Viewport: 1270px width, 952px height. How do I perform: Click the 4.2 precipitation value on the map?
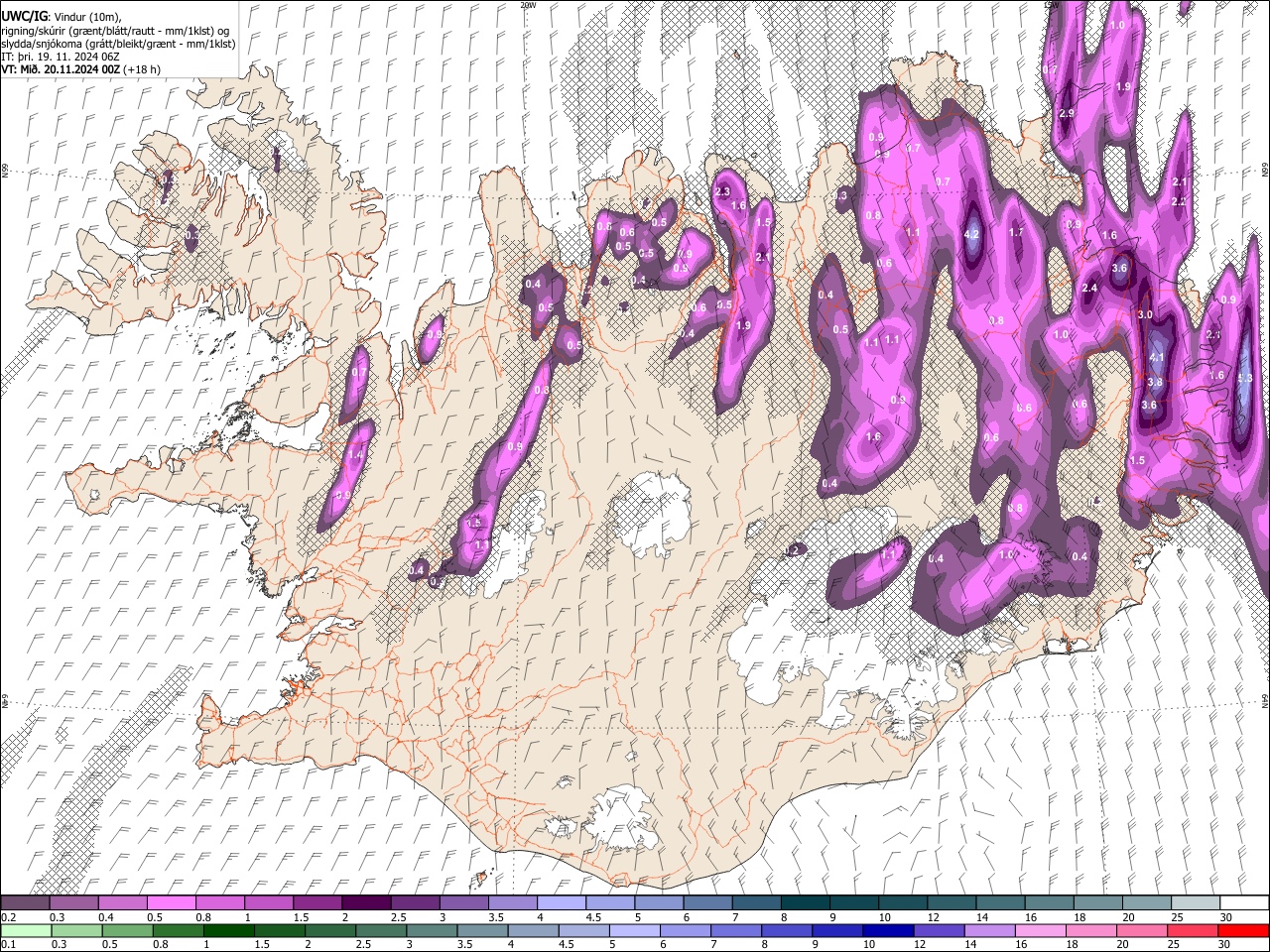pos(972,235)
